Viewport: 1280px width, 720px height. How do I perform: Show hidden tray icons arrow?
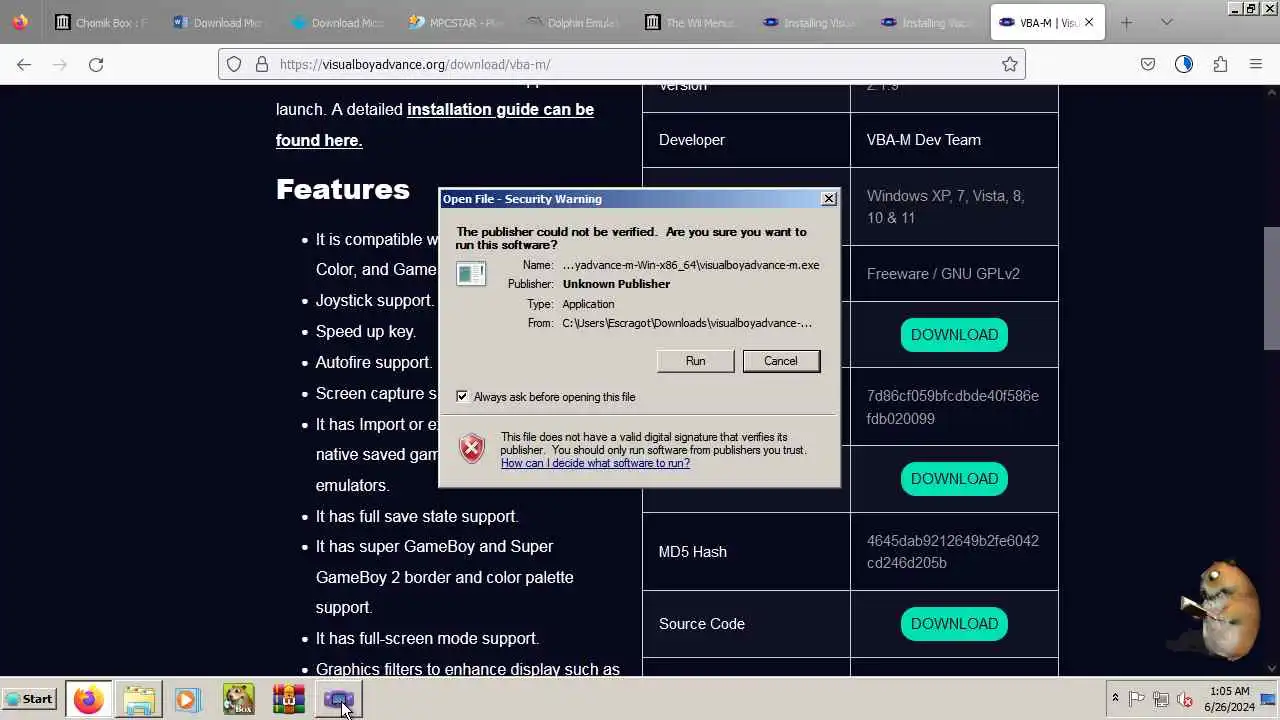pos(1115,699)
